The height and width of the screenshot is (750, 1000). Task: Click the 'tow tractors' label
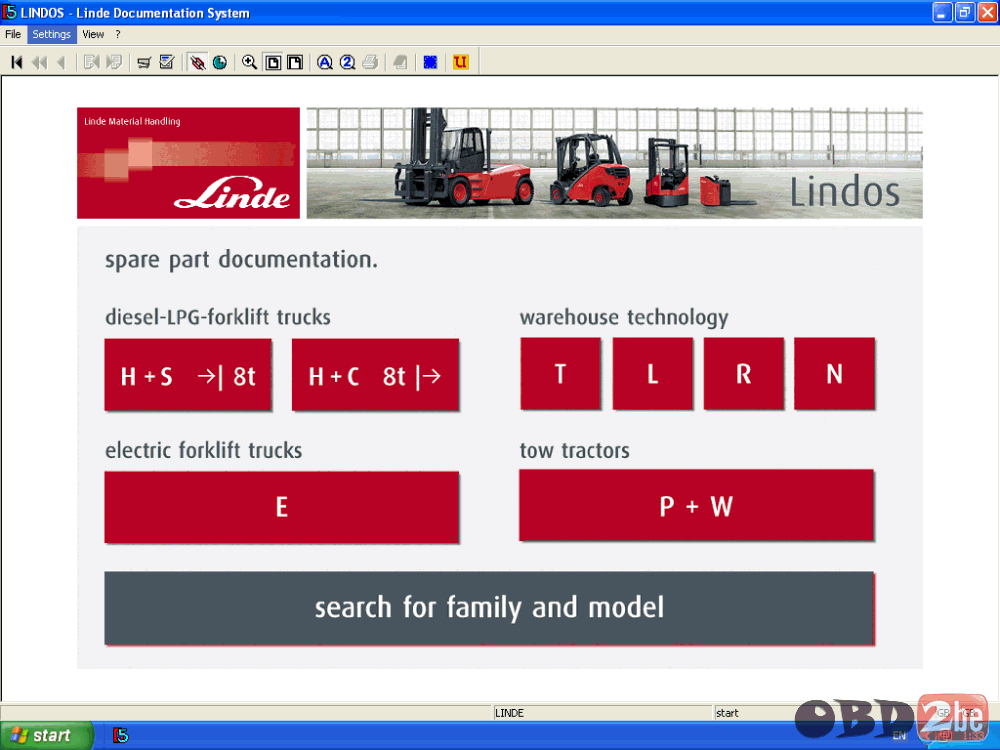[x=574, y=450]
